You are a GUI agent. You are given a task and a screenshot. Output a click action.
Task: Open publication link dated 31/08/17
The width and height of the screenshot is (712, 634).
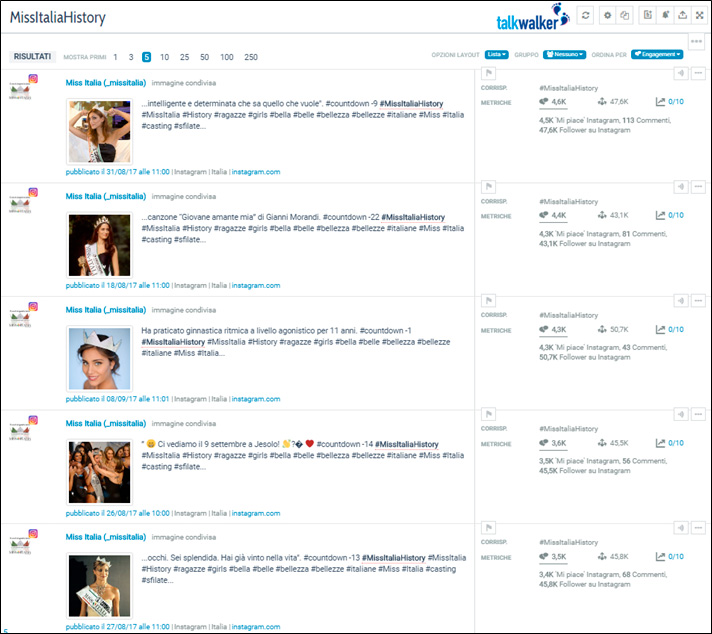pyautogui.click(x=118, y=172)
